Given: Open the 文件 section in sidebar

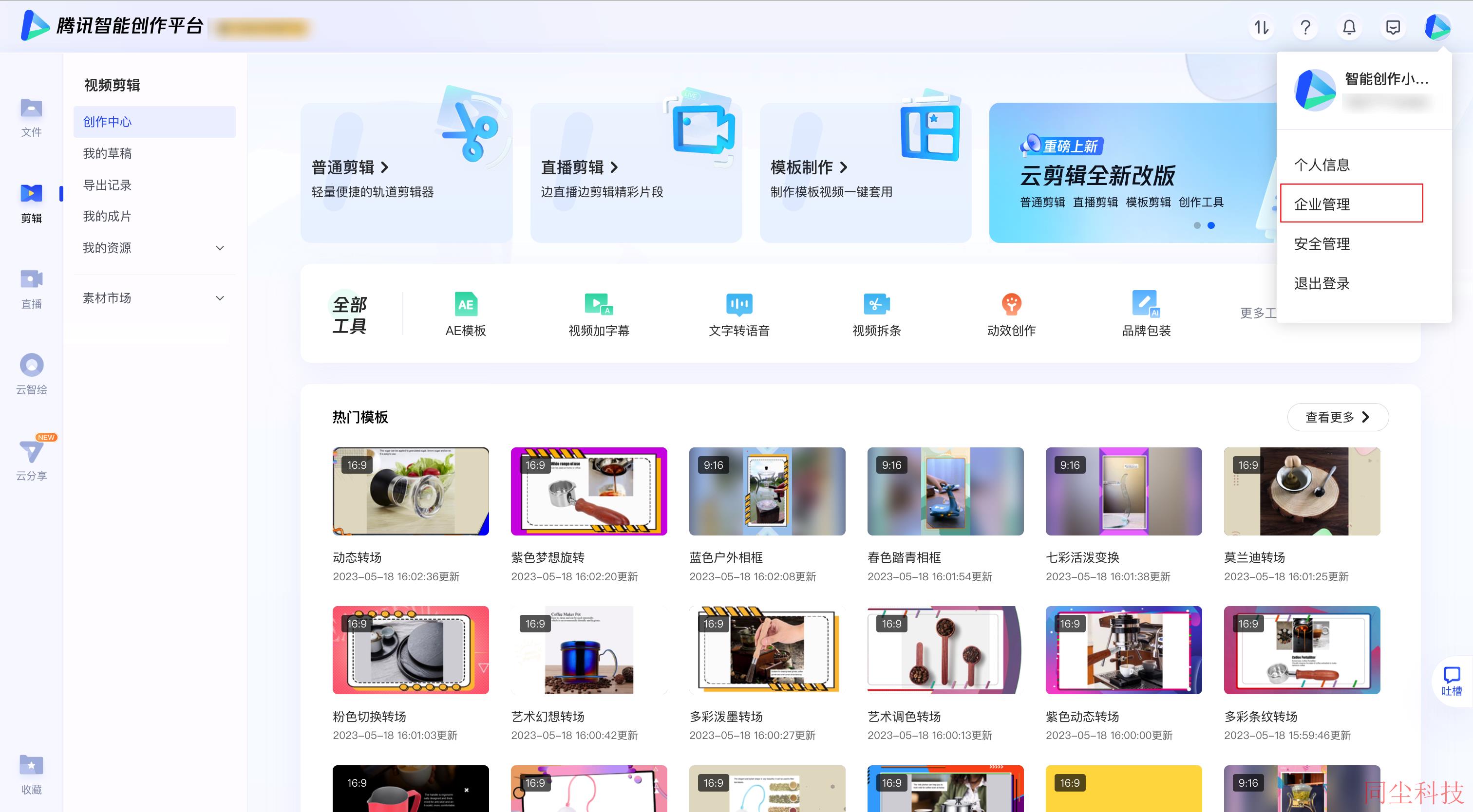Looking at the screenshot, I should 32,118.
